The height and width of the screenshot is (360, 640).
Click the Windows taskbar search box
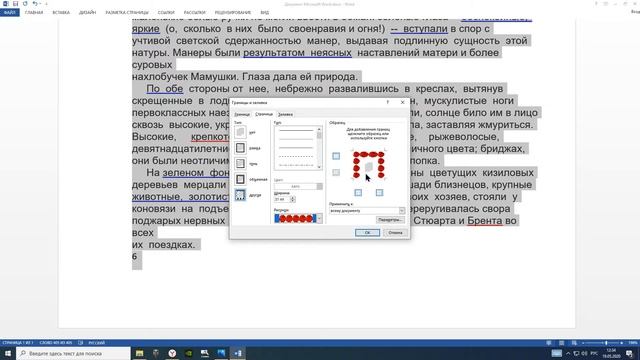point(73,353)
